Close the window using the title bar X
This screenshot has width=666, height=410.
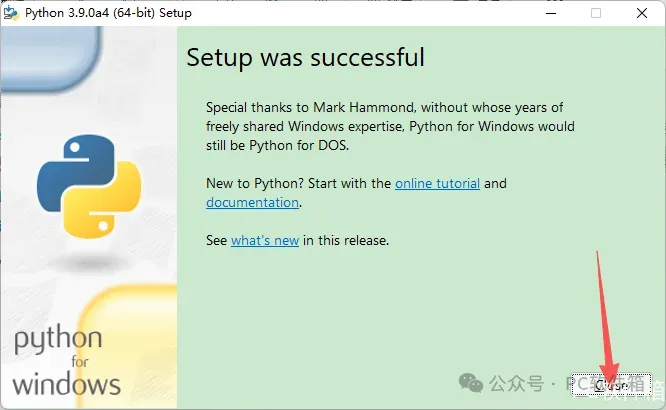pyautogui.click(x=641, y=13)
